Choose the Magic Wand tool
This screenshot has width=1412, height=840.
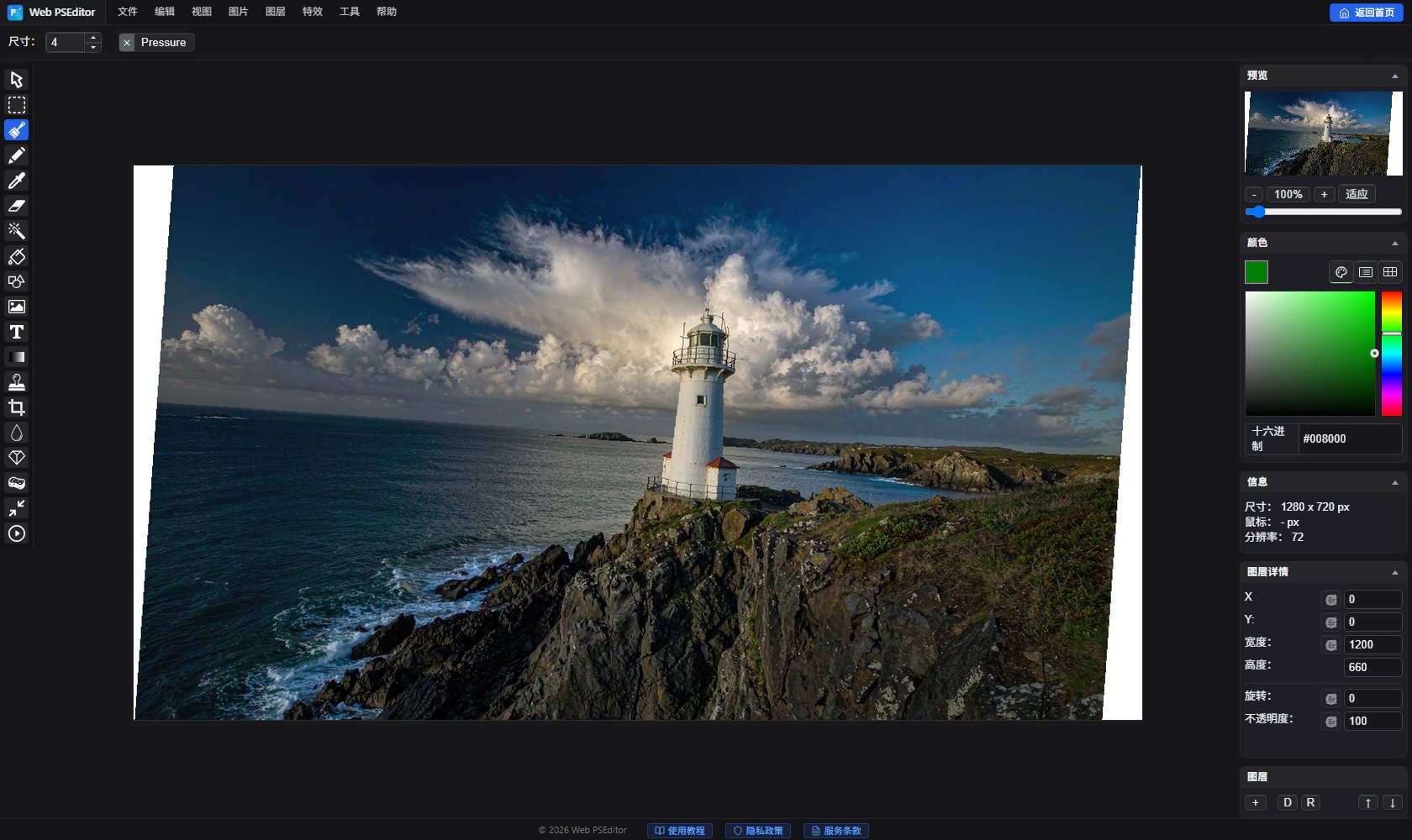[x=17, y=231]
